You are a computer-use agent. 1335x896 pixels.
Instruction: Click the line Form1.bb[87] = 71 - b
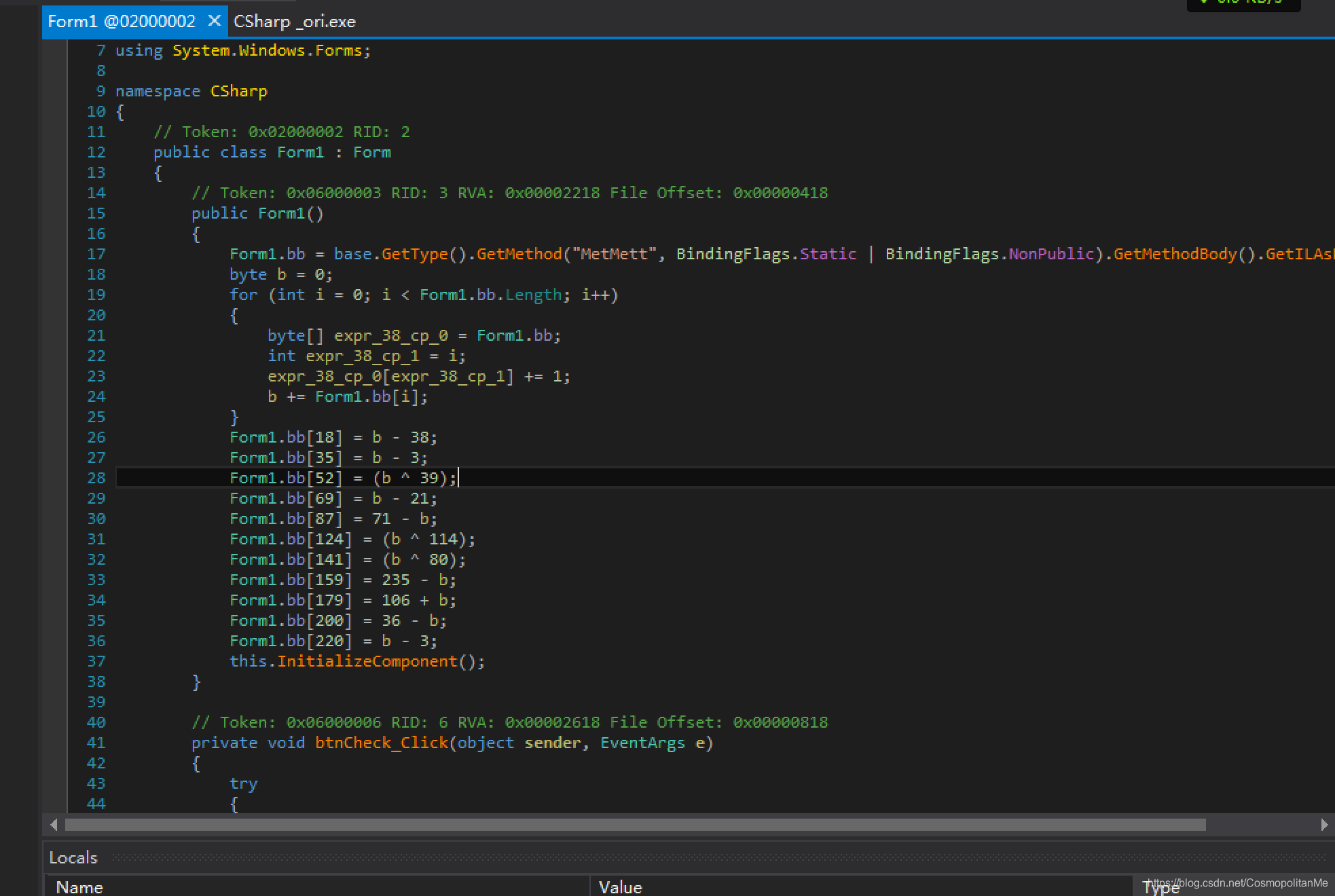(333, 519)
